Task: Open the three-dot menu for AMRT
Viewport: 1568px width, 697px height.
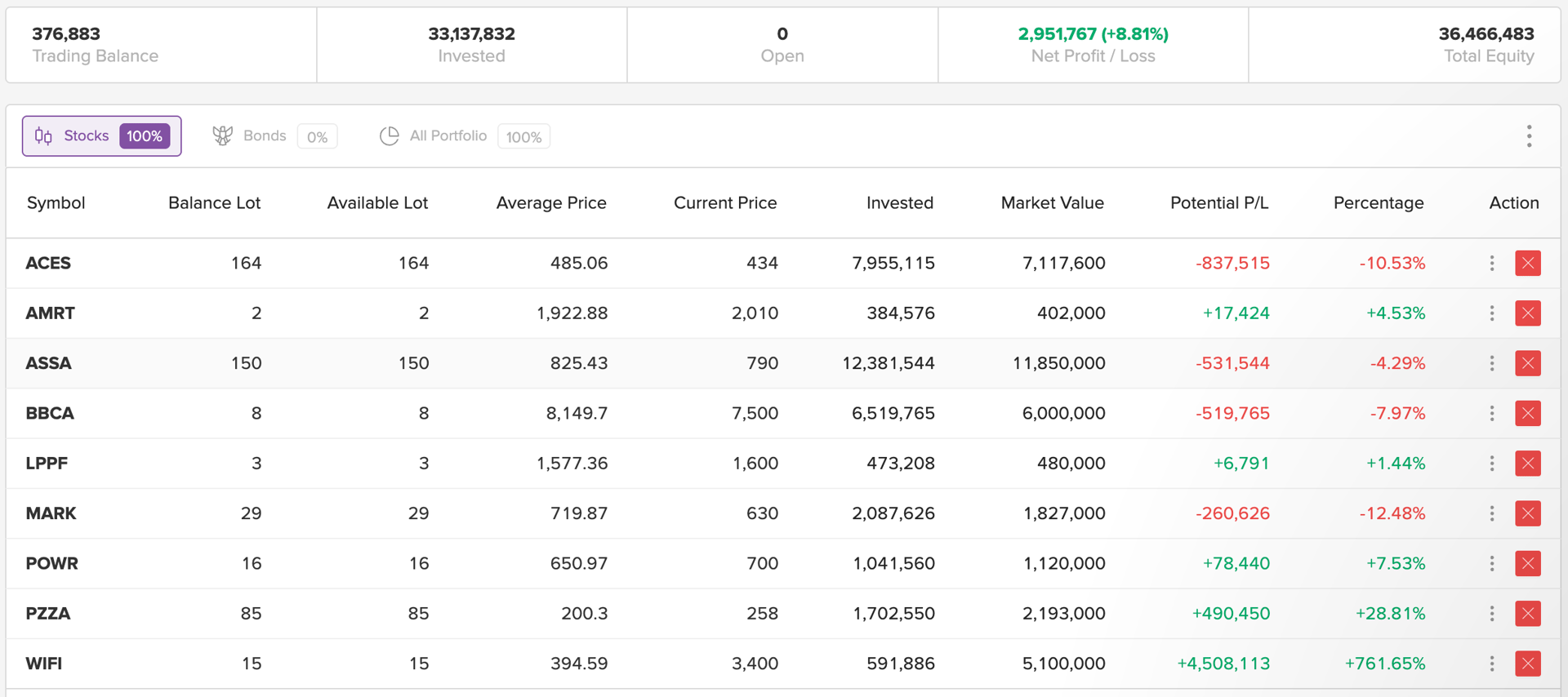Action: click(x=1492, y=313)
